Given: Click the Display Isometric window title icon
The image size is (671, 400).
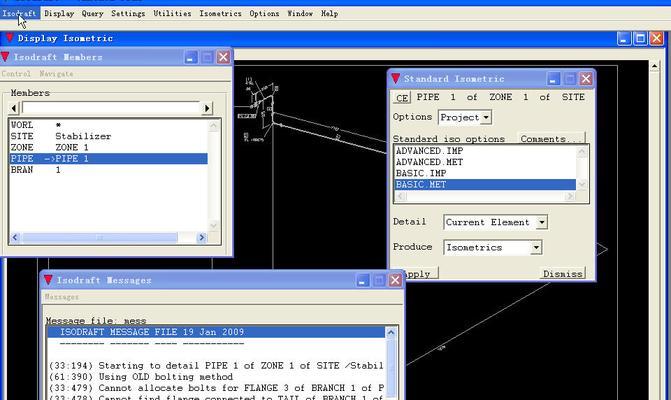Looking at the screenshot, I should point(10,38).
